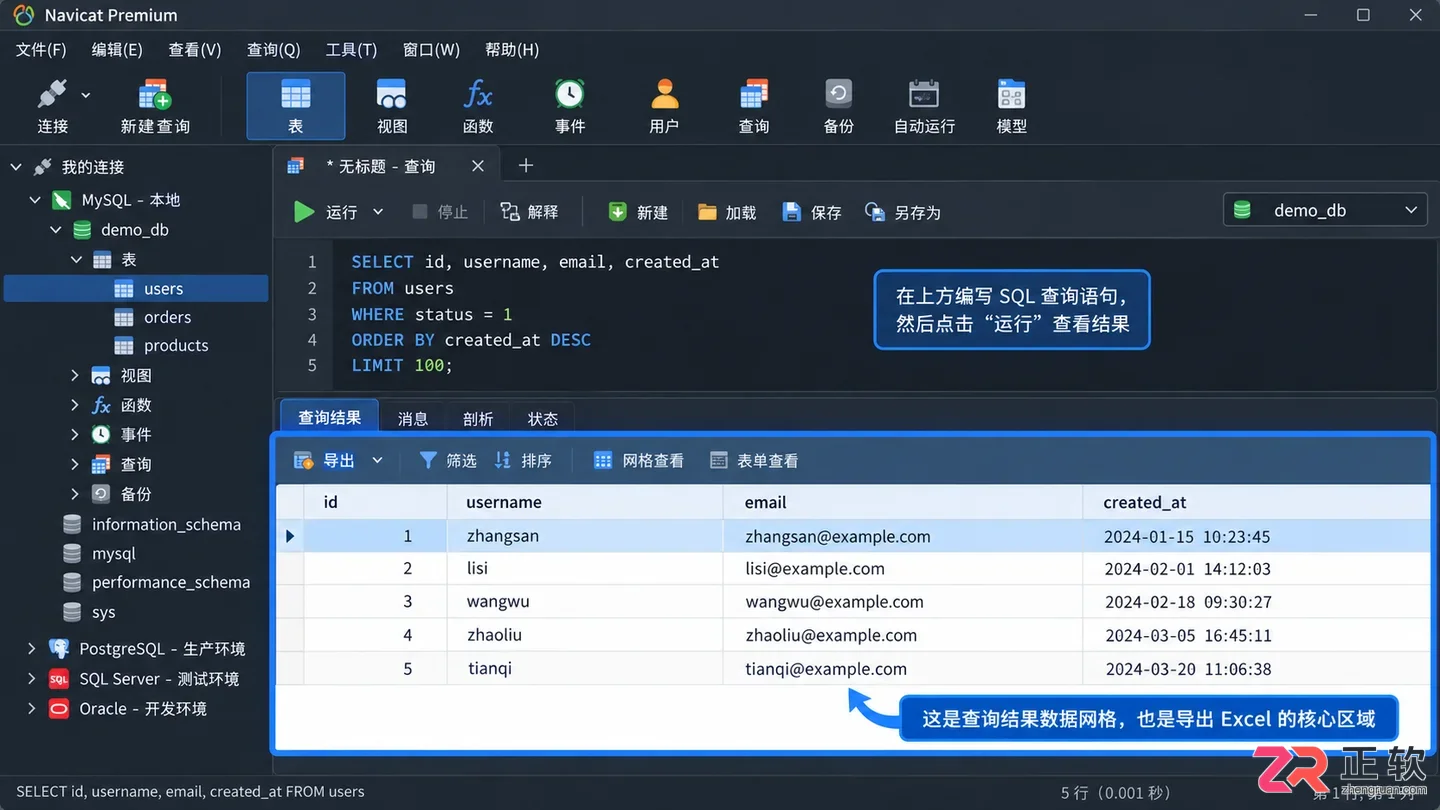Click the username column header
1440x810 pixels.
point(585,502)
